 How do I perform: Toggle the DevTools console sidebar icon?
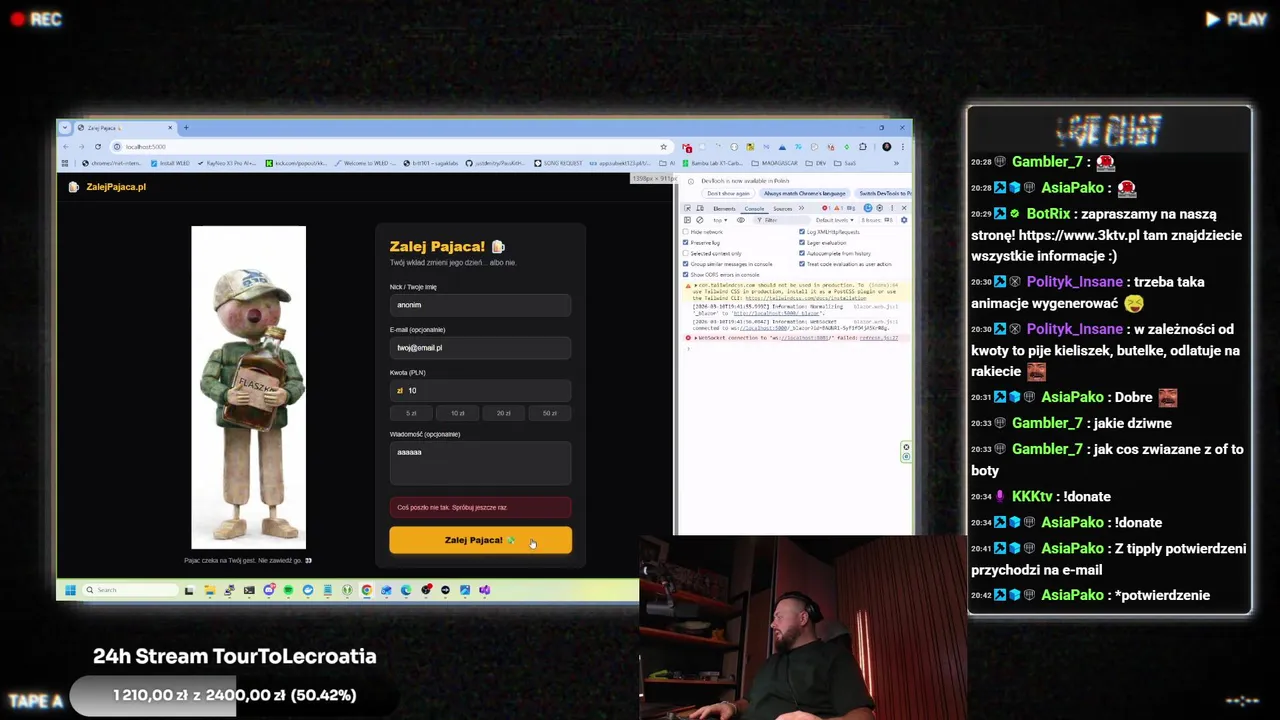[x=687, y=220]
